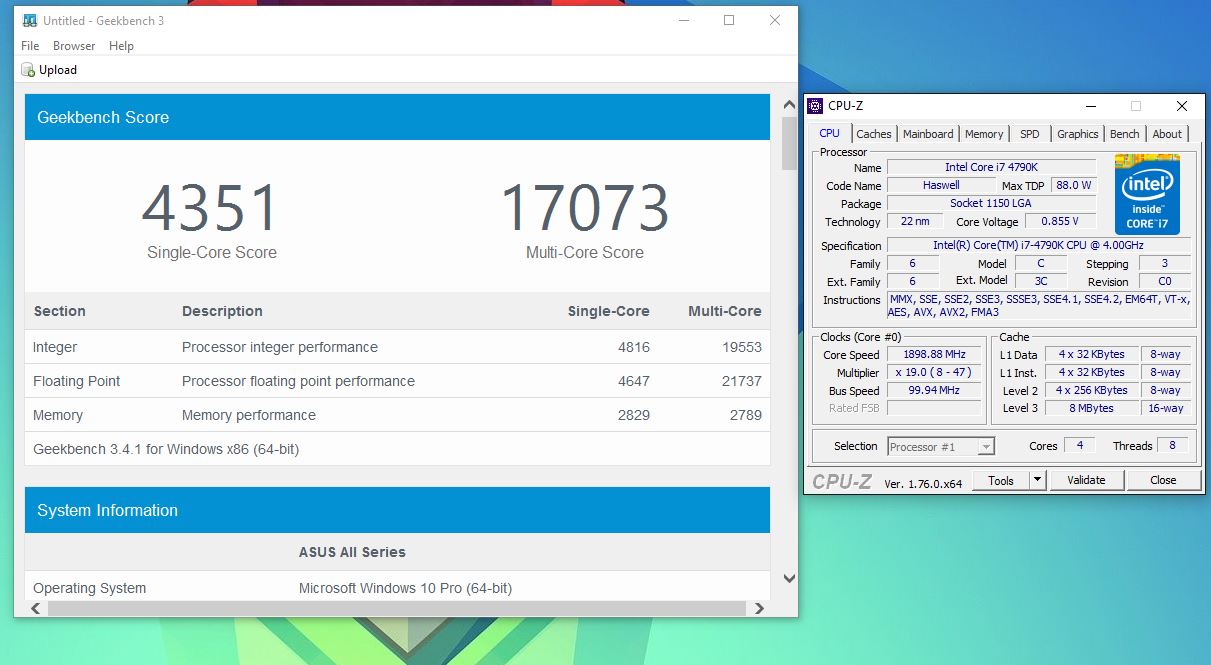Image resolution: width=1211 pixels, height=665 pixels.
Task: Click the Geekbench vertical scrollbar up arrow
Action: point(789,103)
